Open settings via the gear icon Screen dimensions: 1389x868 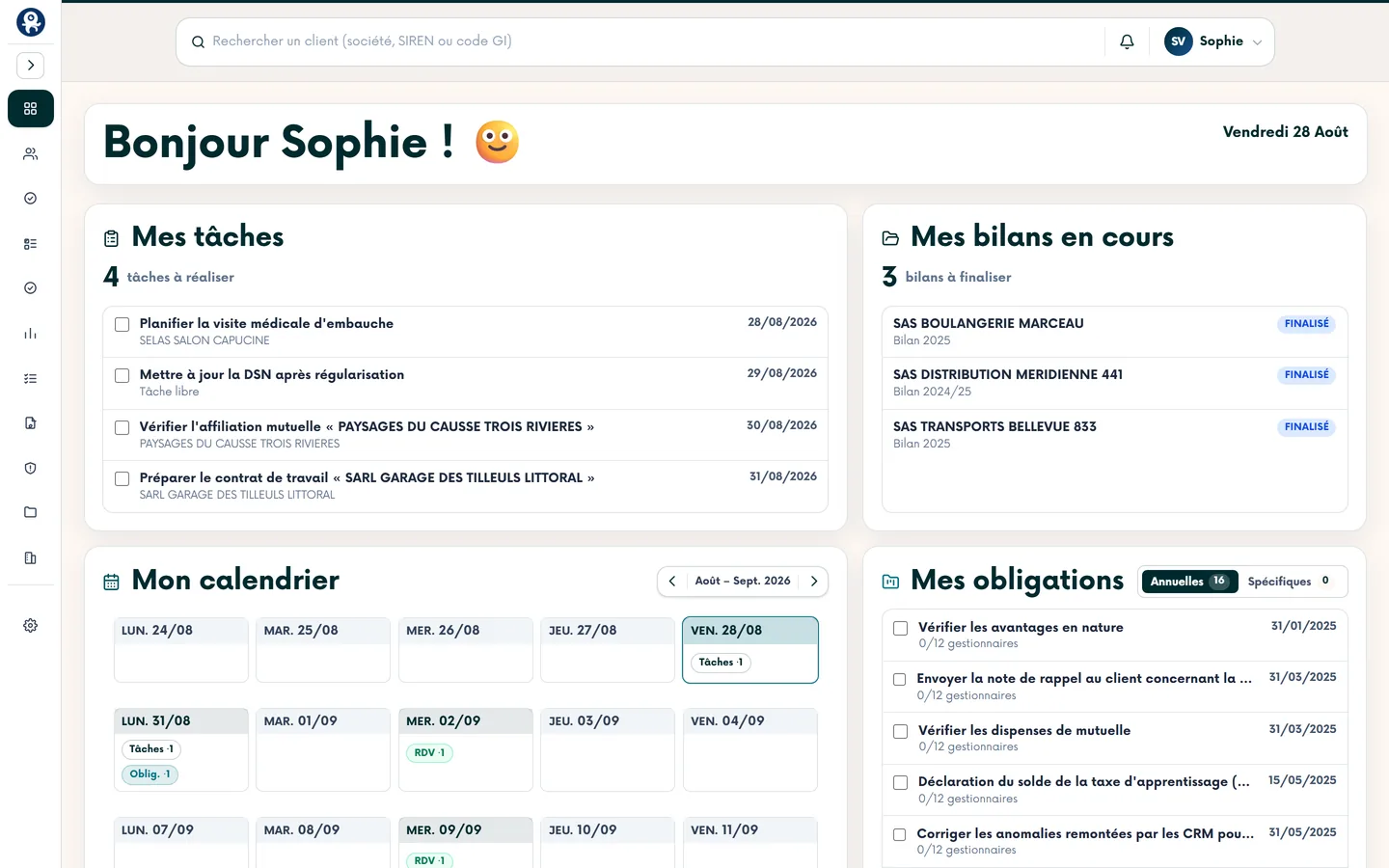tap(31, 626)
